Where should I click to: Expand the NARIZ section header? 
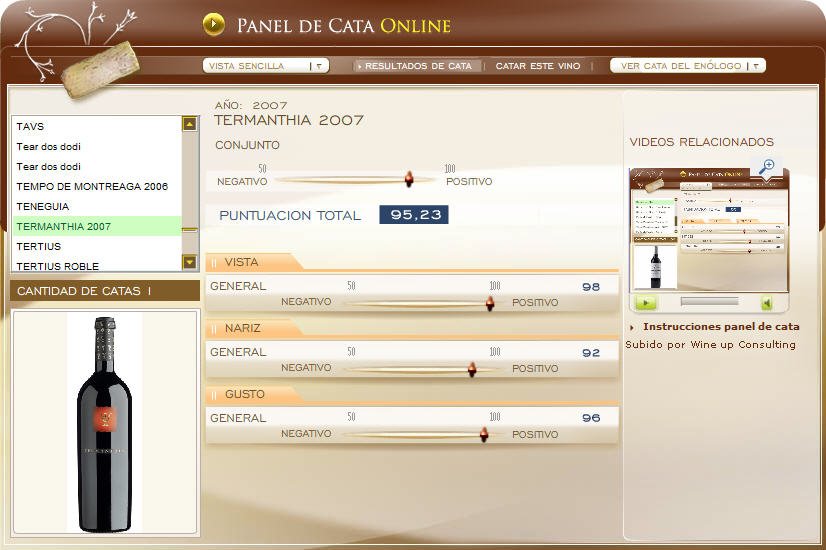click(253, 328)
